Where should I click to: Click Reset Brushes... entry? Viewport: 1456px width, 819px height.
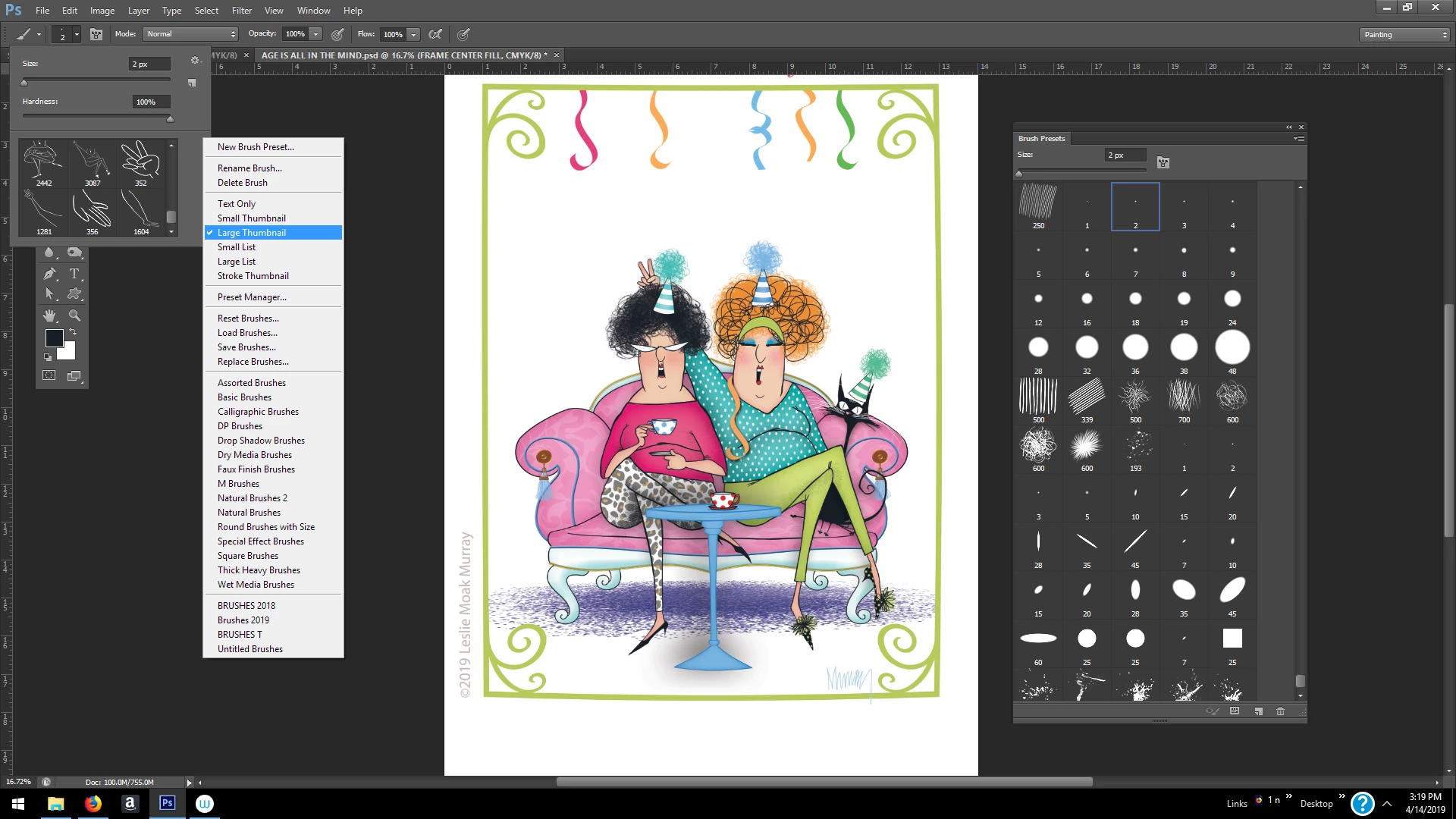pos(248,318)
